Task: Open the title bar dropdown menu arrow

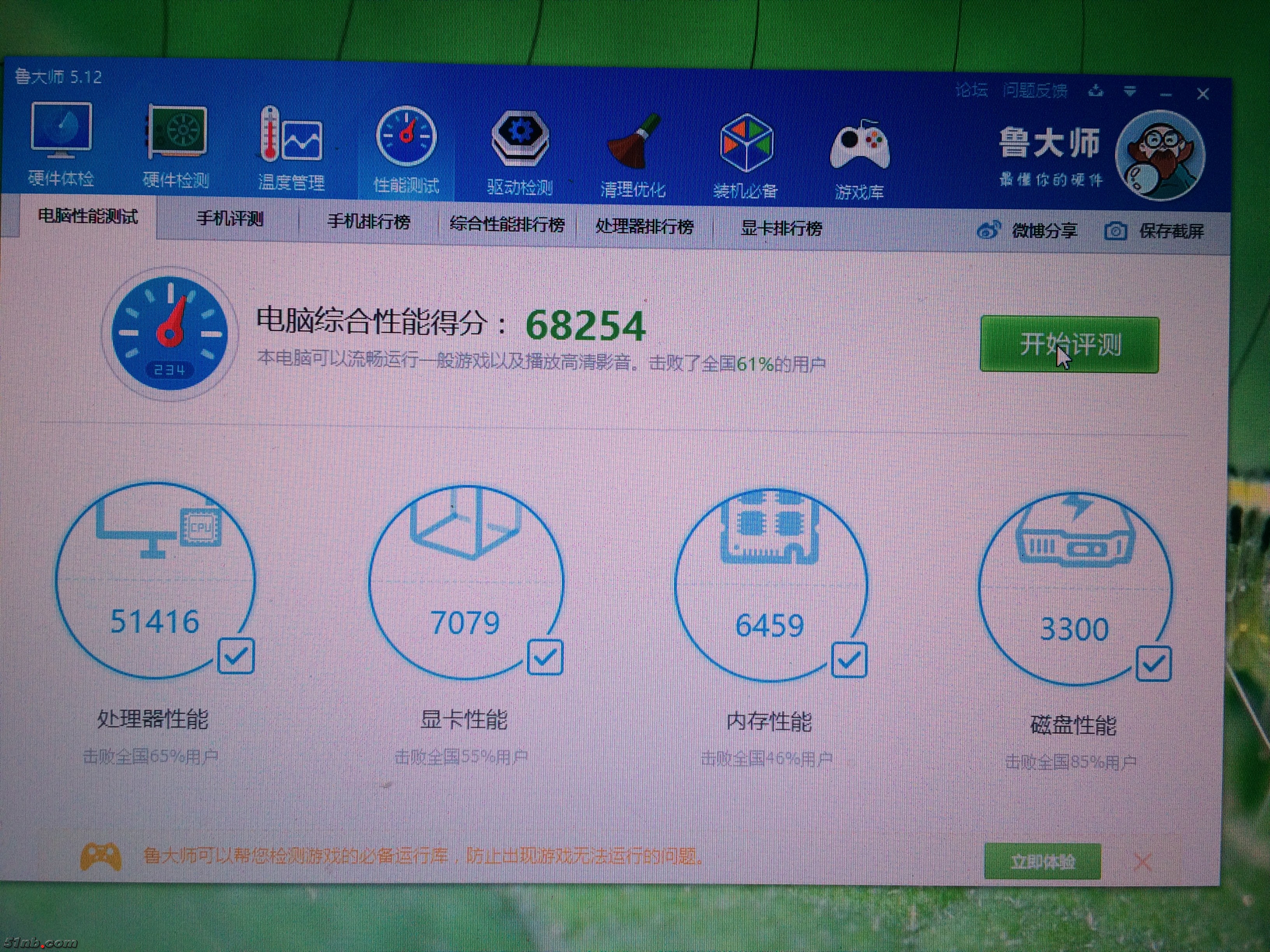Action: (x=1130, y=91)
